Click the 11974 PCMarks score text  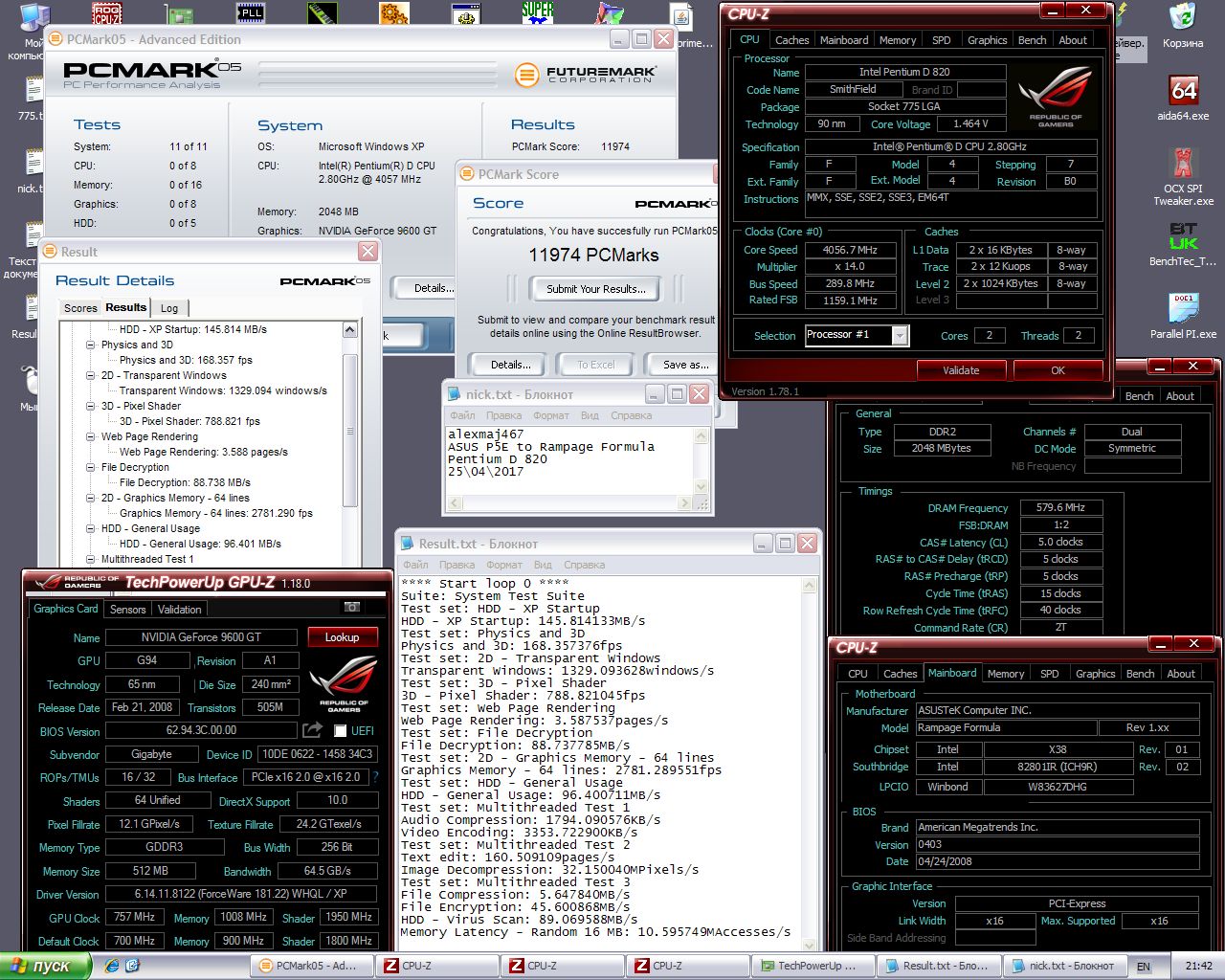[x=593, y=256]
